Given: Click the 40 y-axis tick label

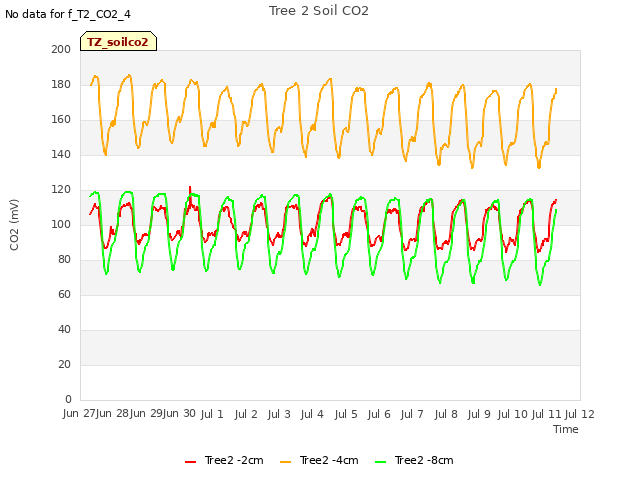Looking at the screenshot, I should click(x=64, y=329).
